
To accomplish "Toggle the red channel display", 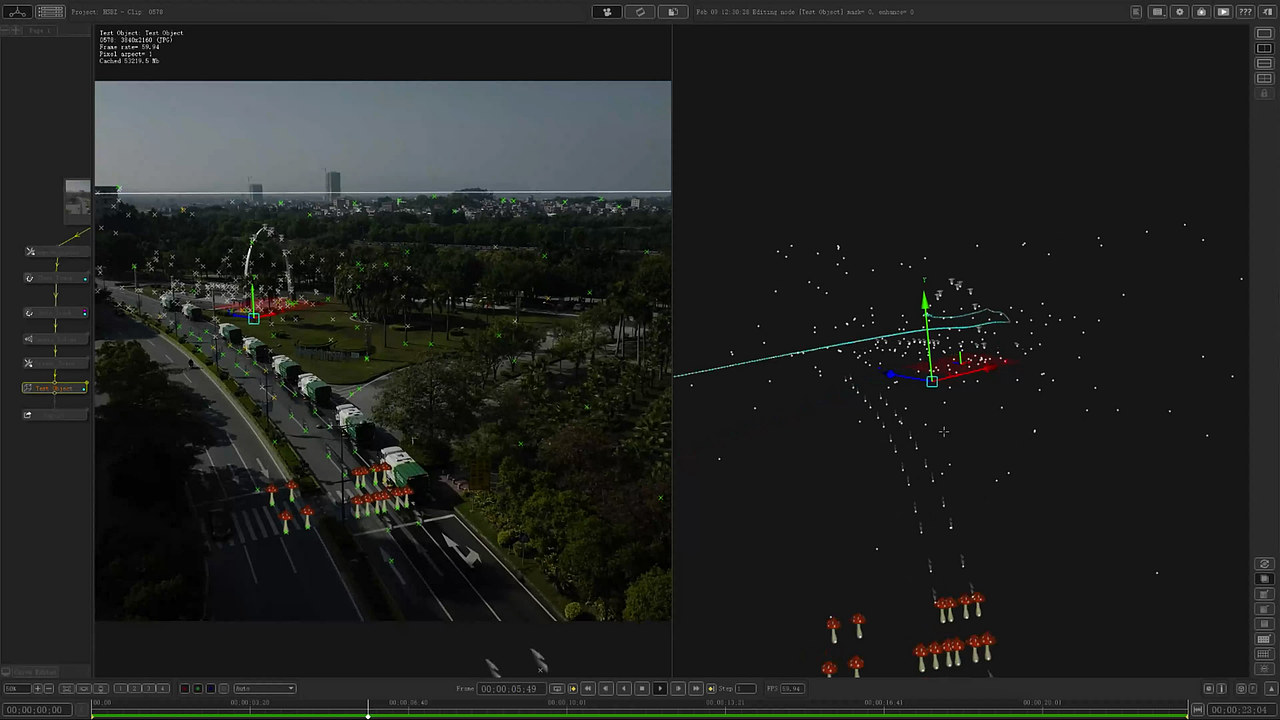I will pyautogui.click(x=184, y=688).
